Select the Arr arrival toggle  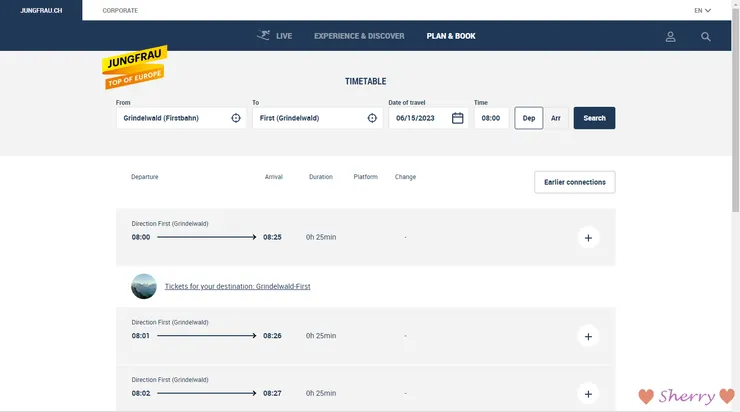click(555, 118)
